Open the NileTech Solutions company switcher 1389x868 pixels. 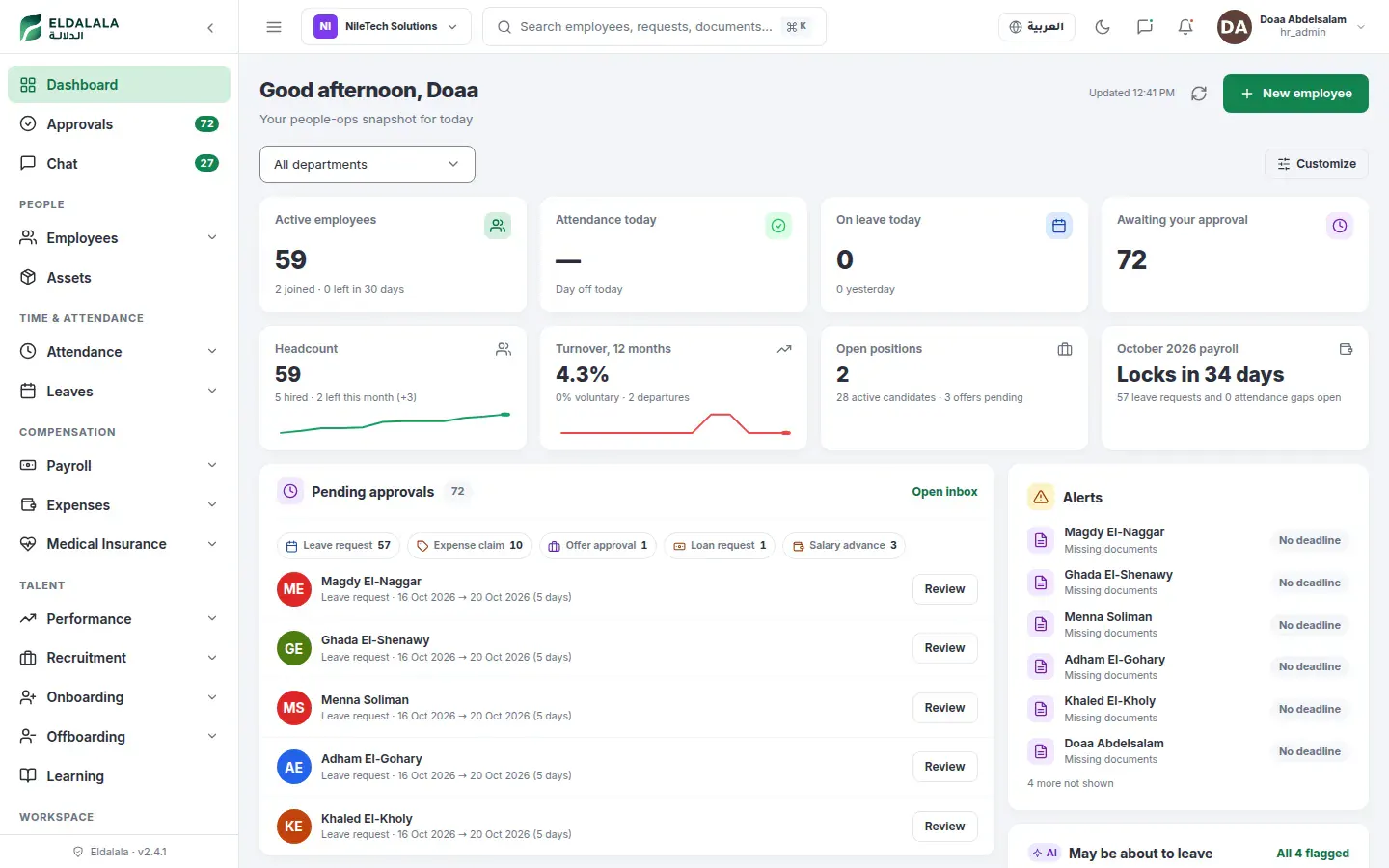[386, 27]
